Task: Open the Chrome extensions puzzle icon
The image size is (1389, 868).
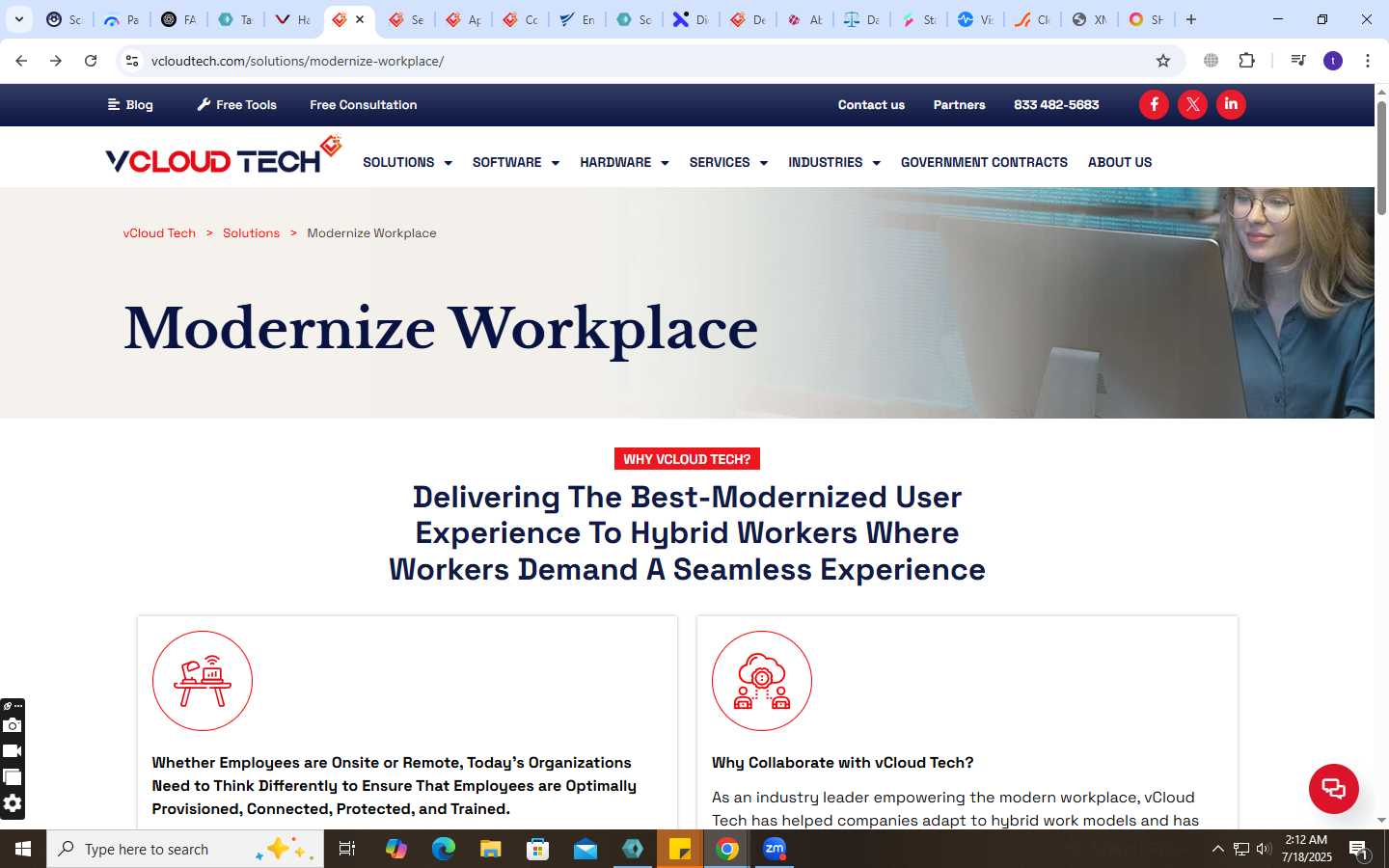Action: [x=1246, y=61]
